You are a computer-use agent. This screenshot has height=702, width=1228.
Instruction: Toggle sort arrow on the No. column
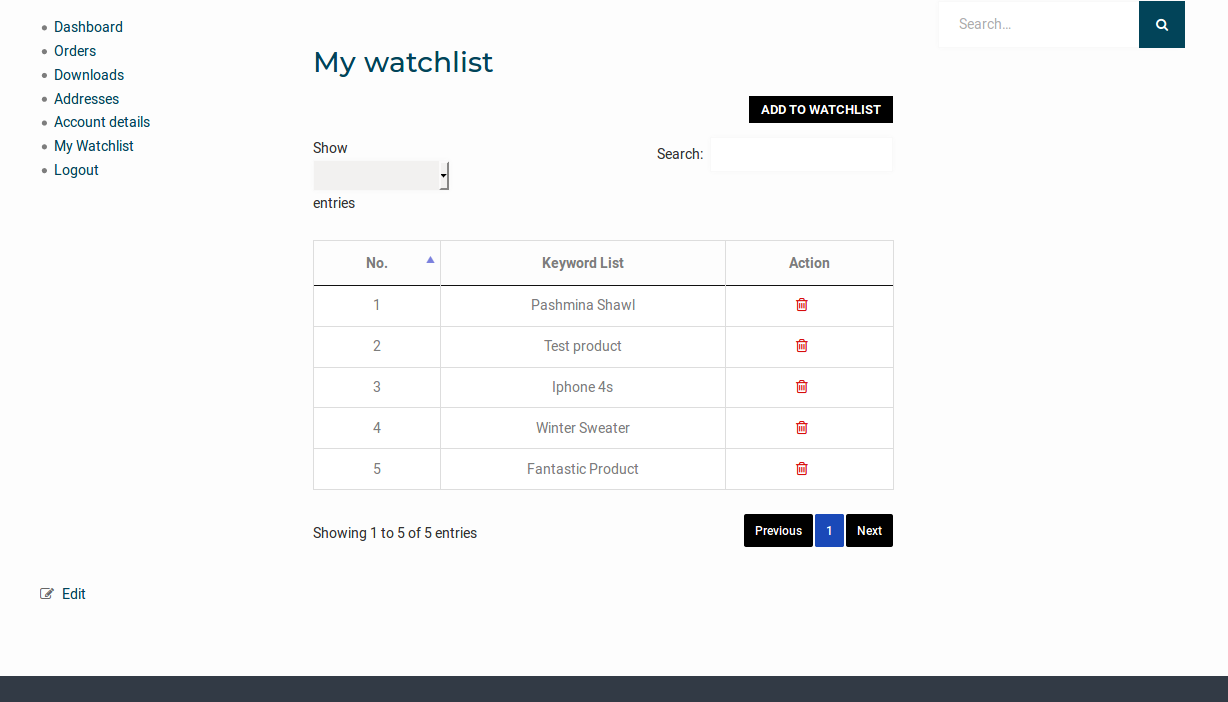tap(430, 260)
